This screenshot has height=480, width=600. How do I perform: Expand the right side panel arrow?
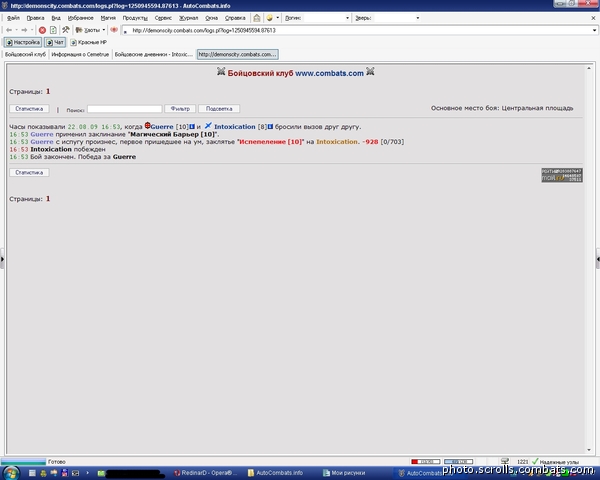[x=598, y=259]
